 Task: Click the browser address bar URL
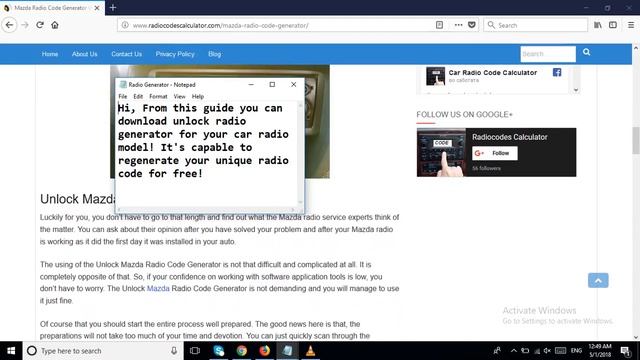pyautogui.click(x=220, y=25)
